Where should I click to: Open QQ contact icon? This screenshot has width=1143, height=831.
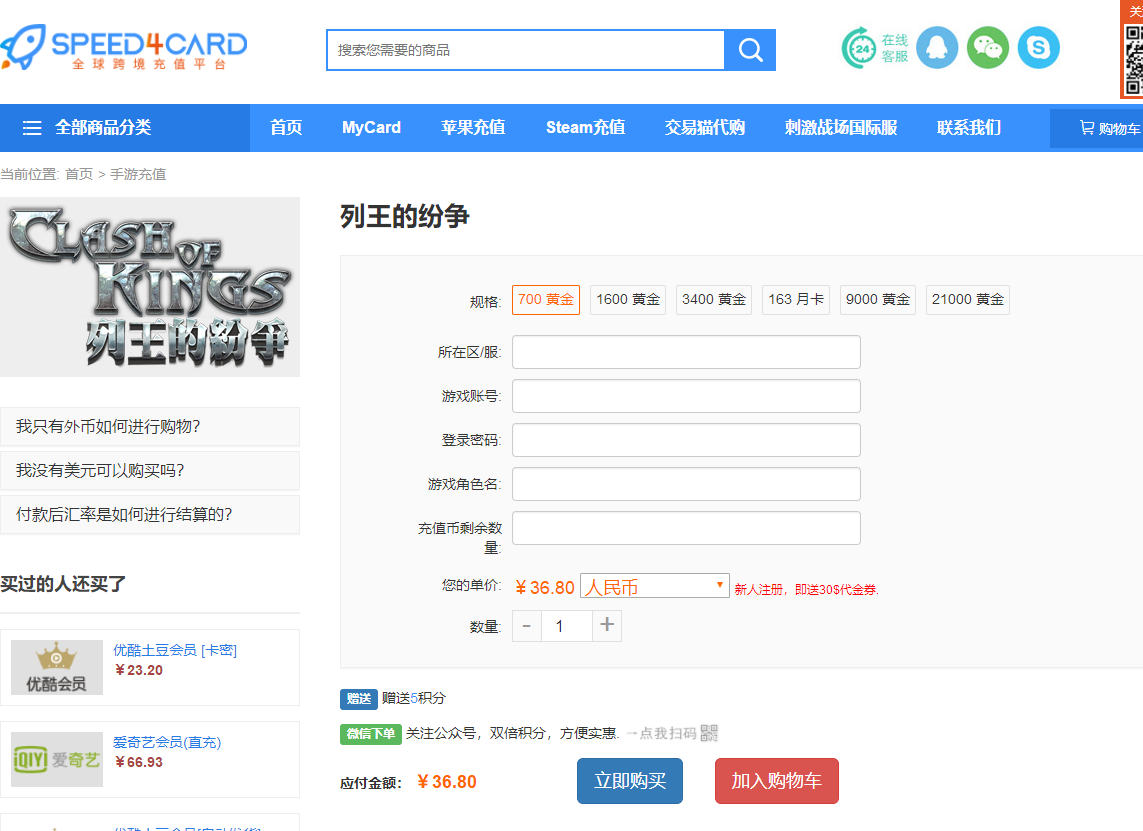[937, 48]
